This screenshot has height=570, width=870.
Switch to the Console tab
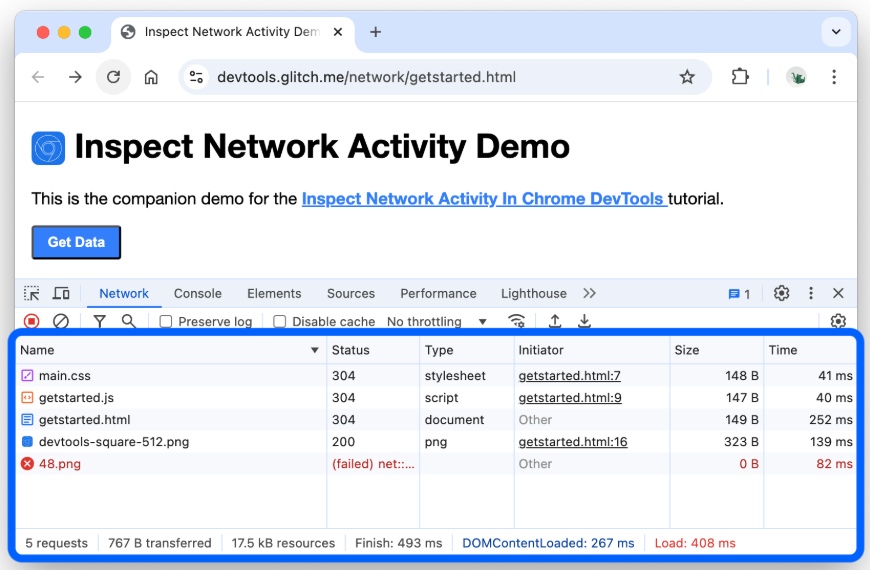click(198, 294)
